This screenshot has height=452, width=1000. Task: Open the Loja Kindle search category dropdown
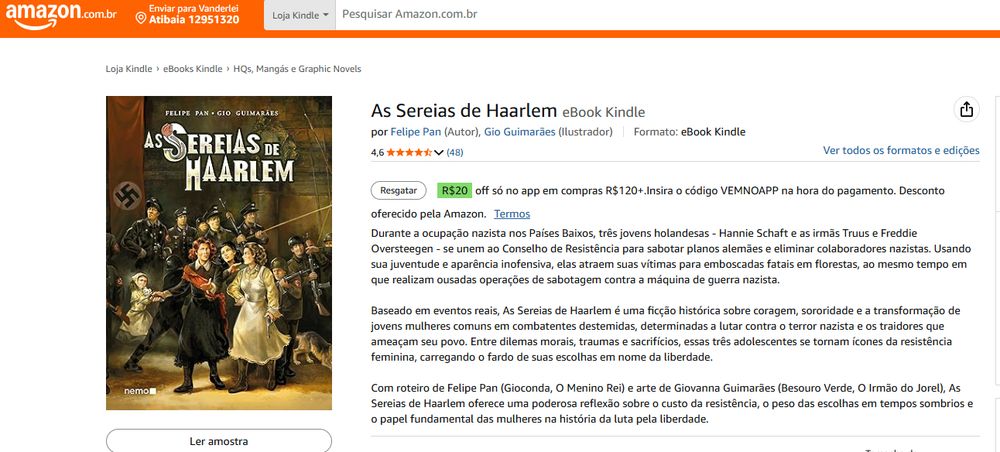tap(300, 15)
